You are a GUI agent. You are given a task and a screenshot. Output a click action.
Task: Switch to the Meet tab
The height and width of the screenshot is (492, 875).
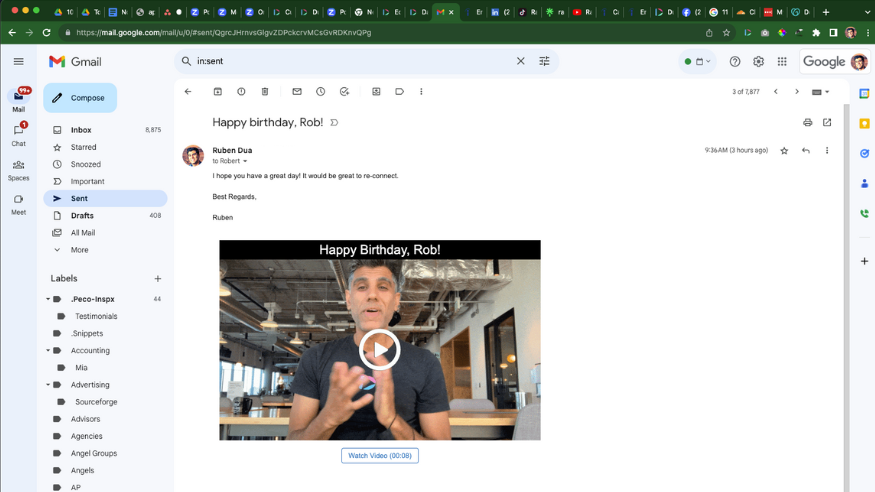point(18,204)
